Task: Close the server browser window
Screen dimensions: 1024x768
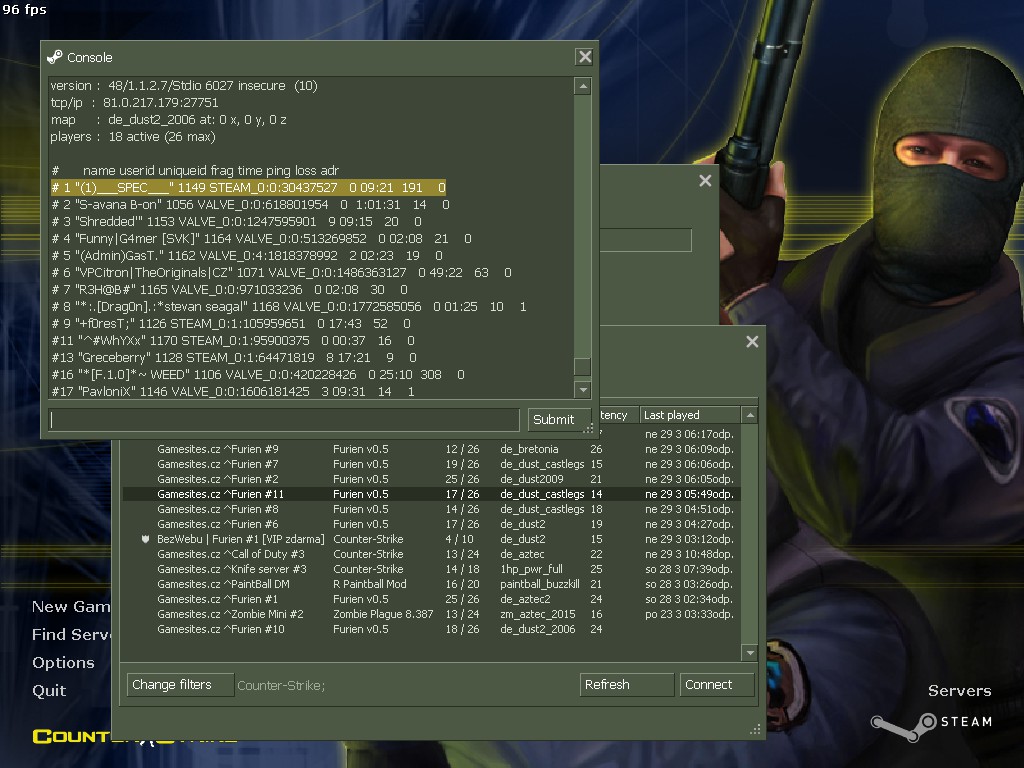Action: click(x=752, y=342)
